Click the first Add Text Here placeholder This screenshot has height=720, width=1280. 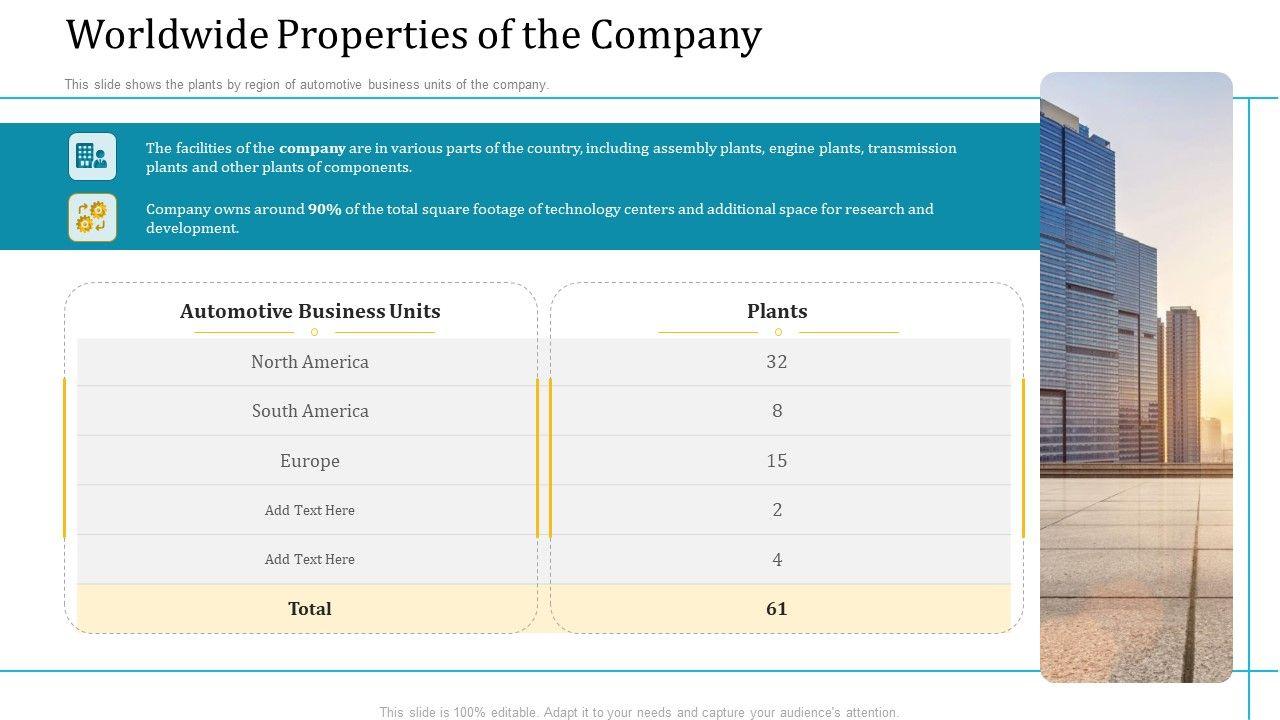click(310, 510)
